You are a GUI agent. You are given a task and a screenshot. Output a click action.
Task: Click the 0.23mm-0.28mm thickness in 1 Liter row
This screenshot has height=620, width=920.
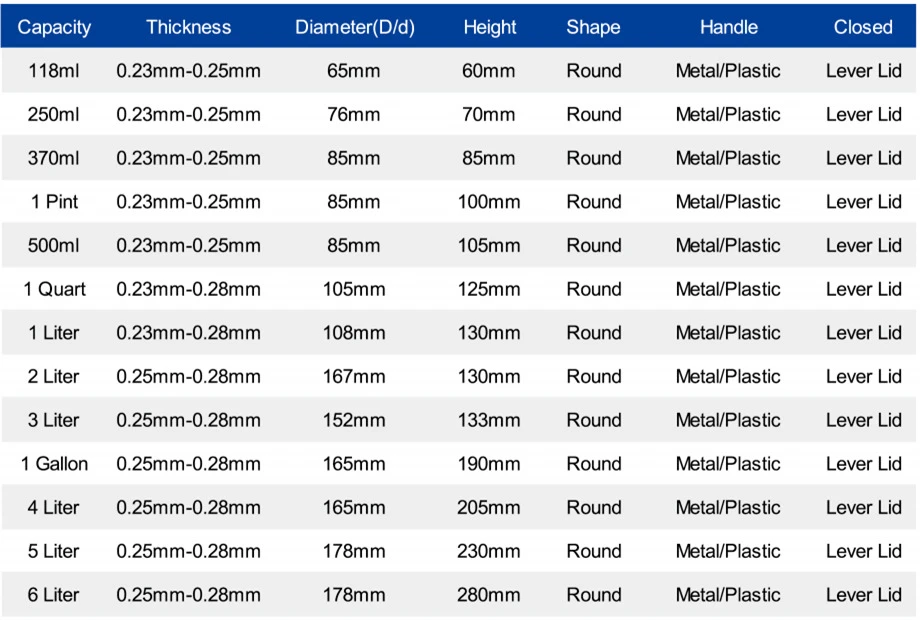click(188, 333)
